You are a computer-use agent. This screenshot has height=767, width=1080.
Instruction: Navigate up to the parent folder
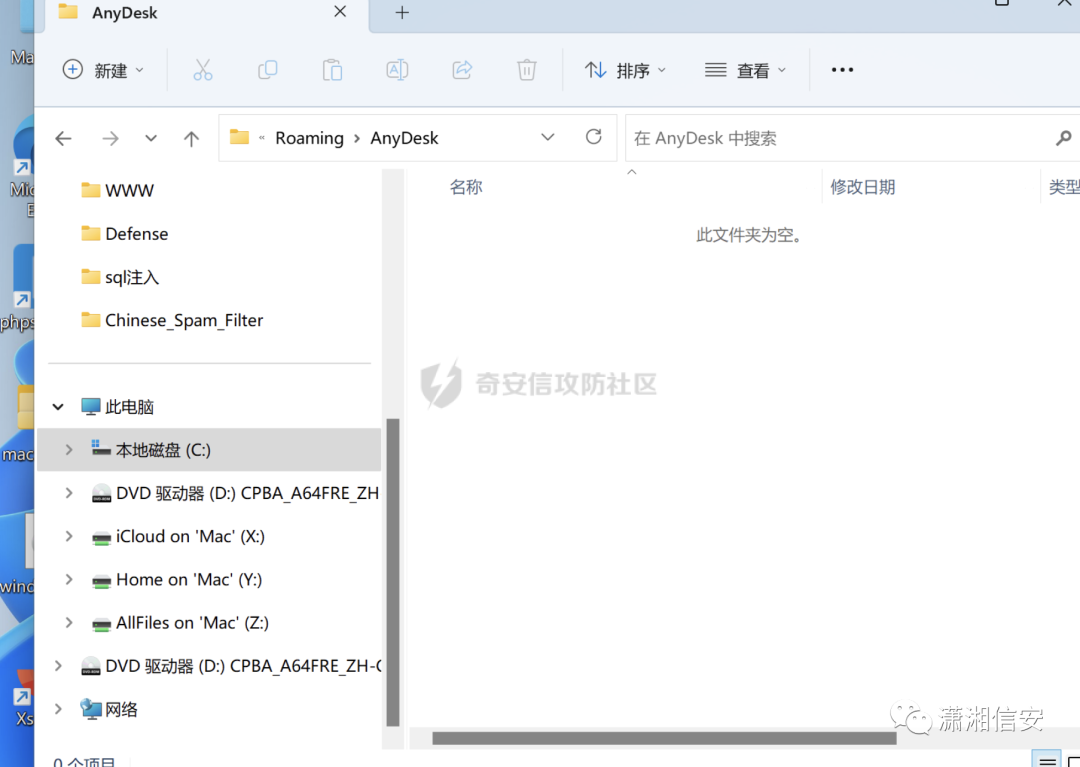point(191,137)
